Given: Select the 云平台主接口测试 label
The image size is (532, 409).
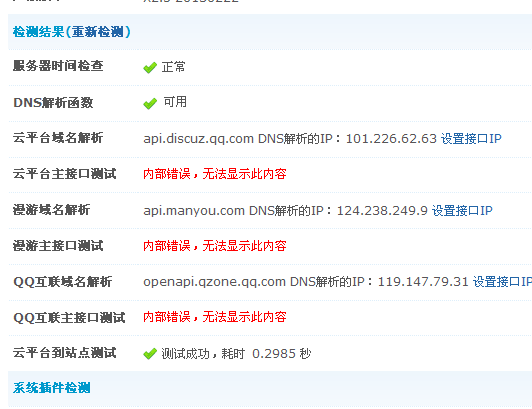Looking at the screenshot, I should coord(64,174).
